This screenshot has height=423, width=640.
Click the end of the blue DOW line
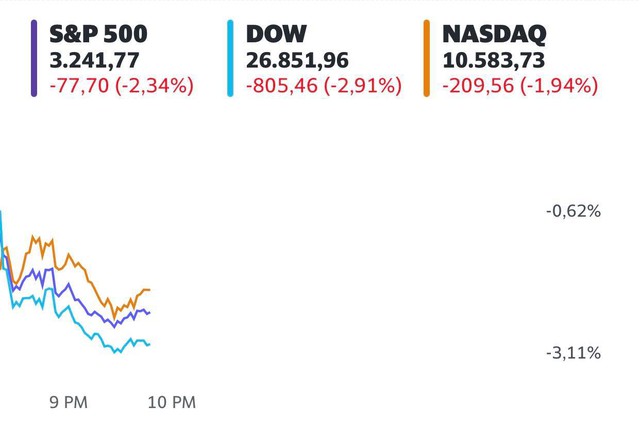click(x=149, y=345)
